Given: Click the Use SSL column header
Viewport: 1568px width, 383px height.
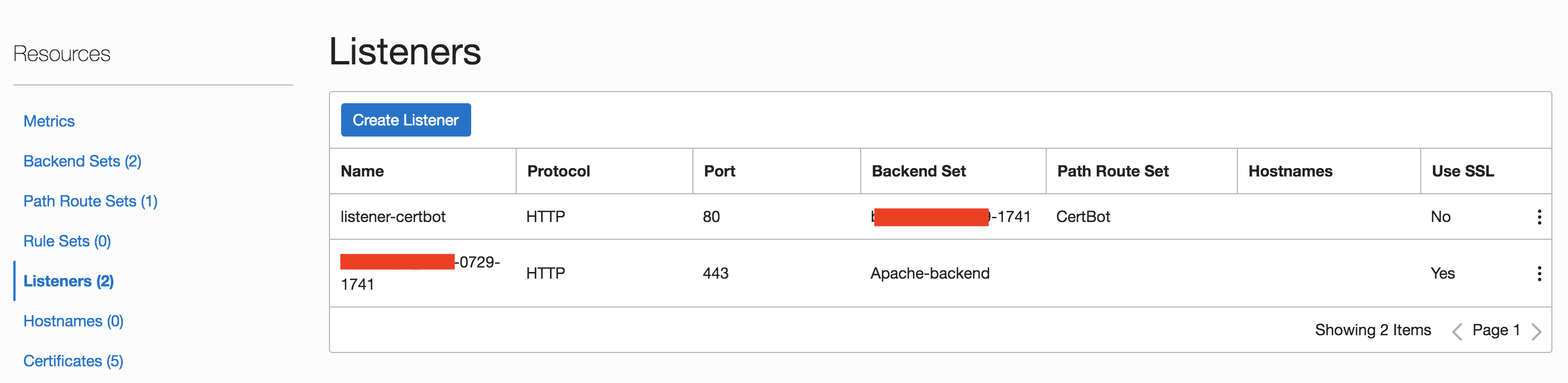Looking at the screenshot, I should point(1462,172).
